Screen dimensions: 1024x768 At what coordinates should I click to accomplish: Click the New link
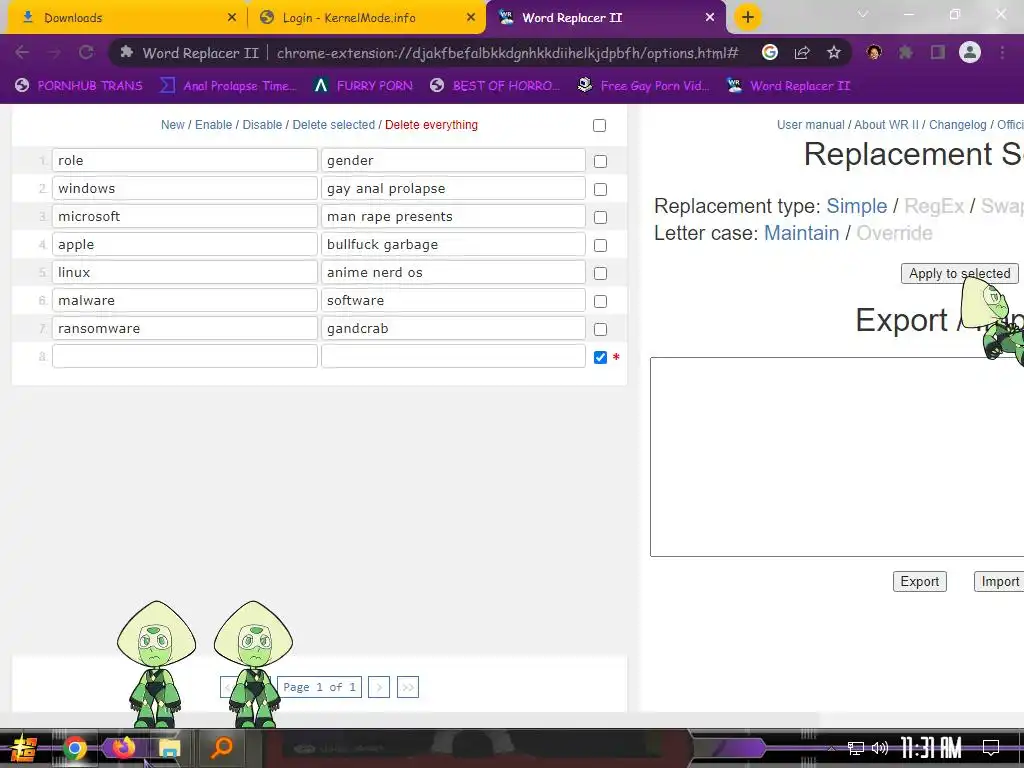point(172,125)
